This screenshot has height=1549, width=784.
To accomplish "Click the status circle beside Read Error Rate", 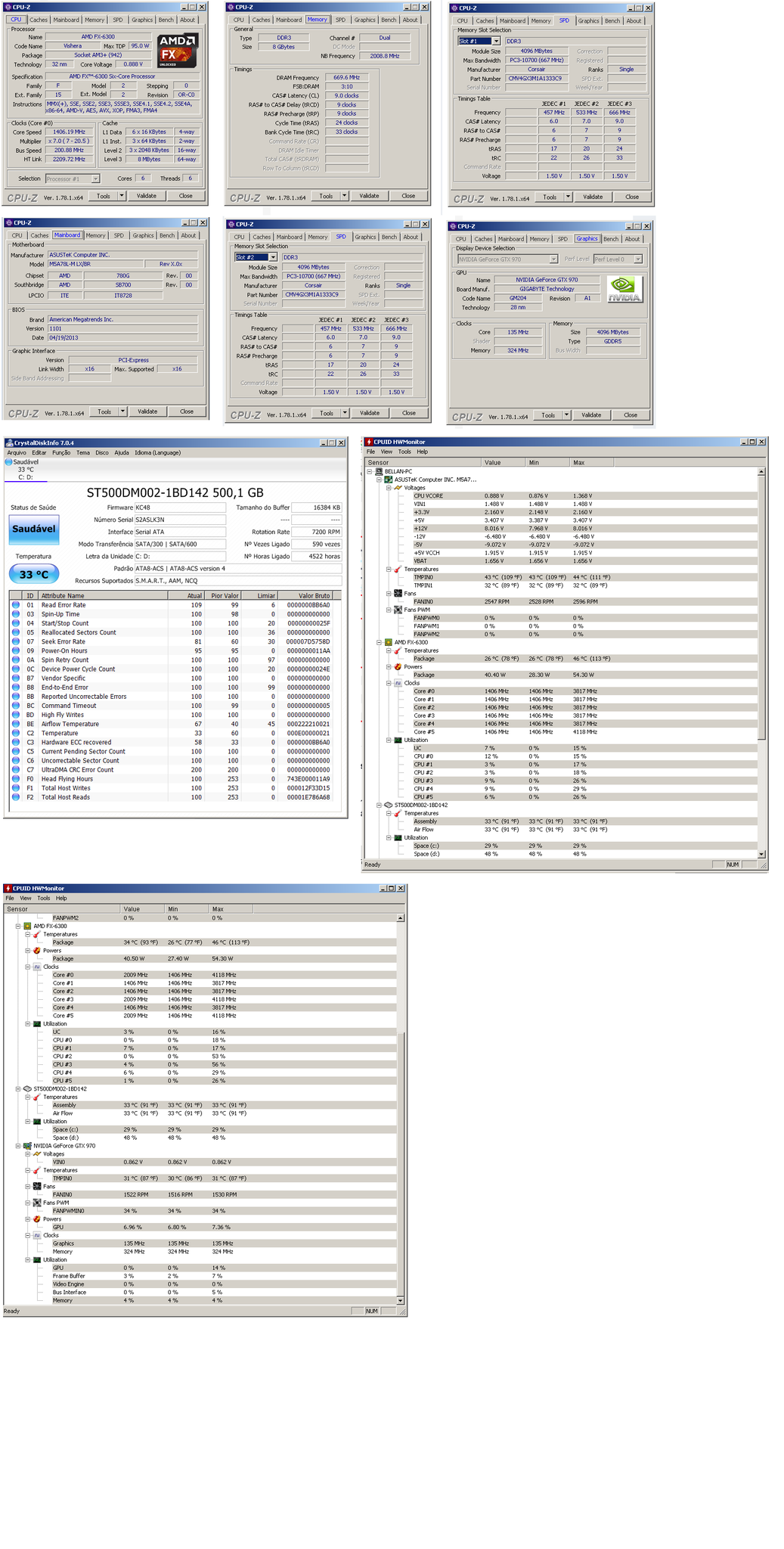I will tap(16, 605).
